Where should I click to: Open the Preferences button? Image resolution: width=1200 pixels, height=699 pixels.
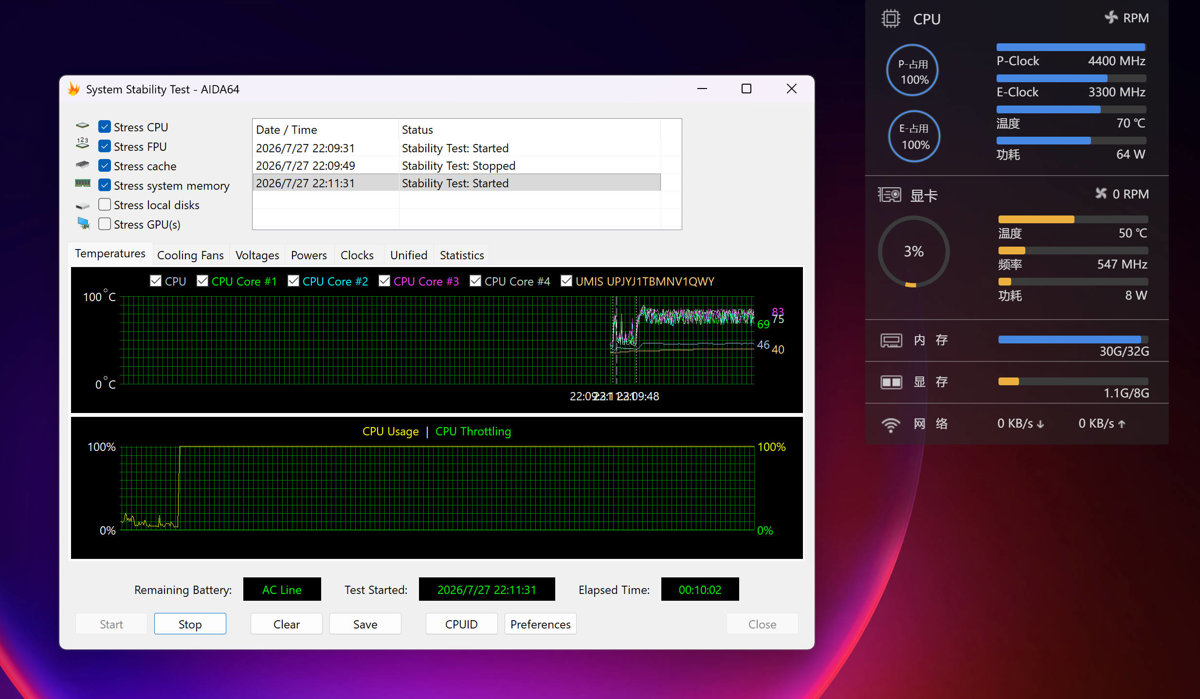click(x=540, y=624)
